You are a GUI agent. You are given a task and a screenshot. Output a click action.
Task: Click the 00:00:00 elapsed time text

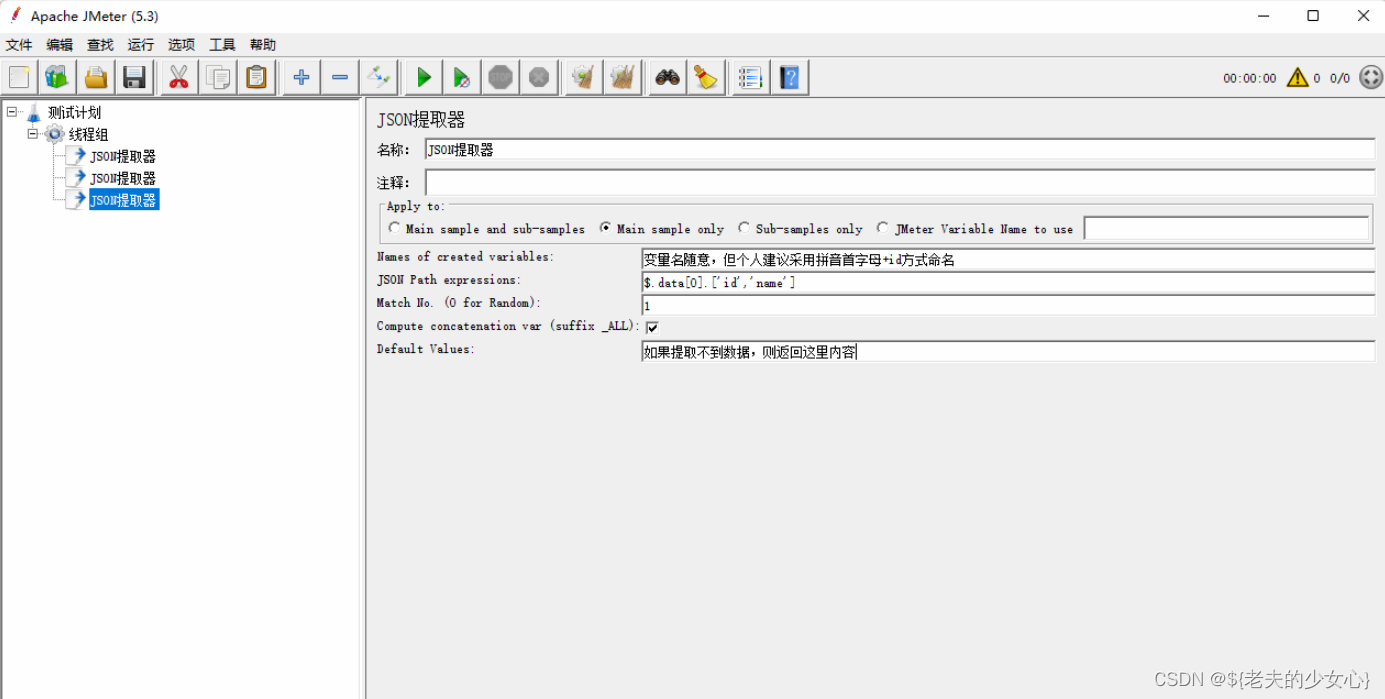point(1249,78)
